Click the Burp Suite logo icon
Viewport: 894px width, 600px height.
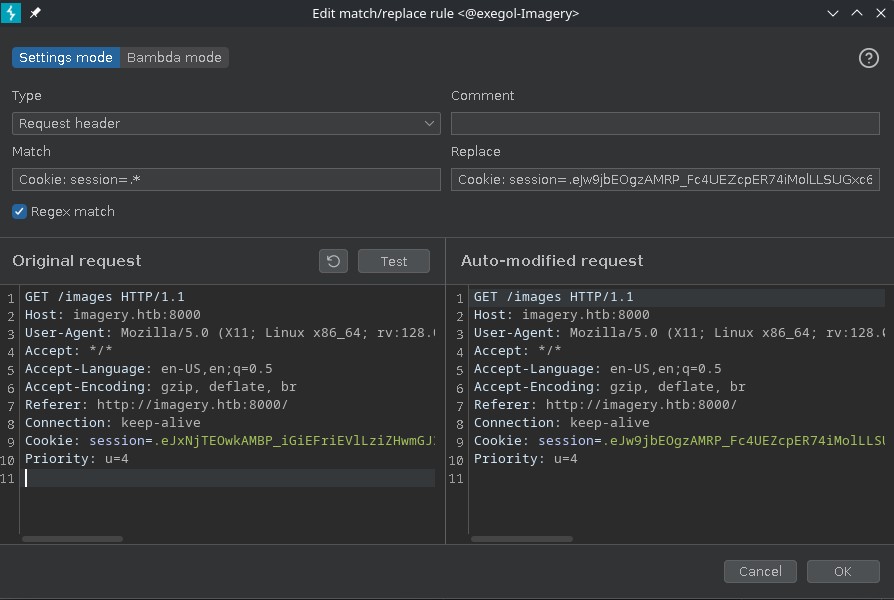pyautogui.click(x=13, y=13)
